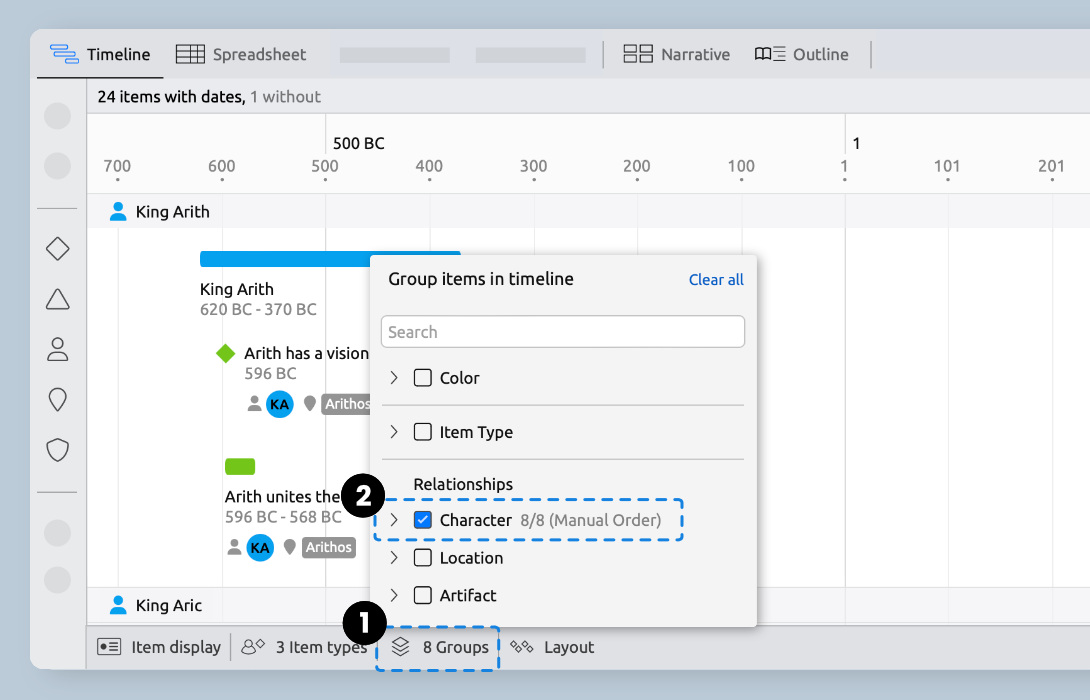Viewport: 1090px width, 700px height.
Task: Click KA avatar under Arith has a vision
Action: click(x=279, y=404)
